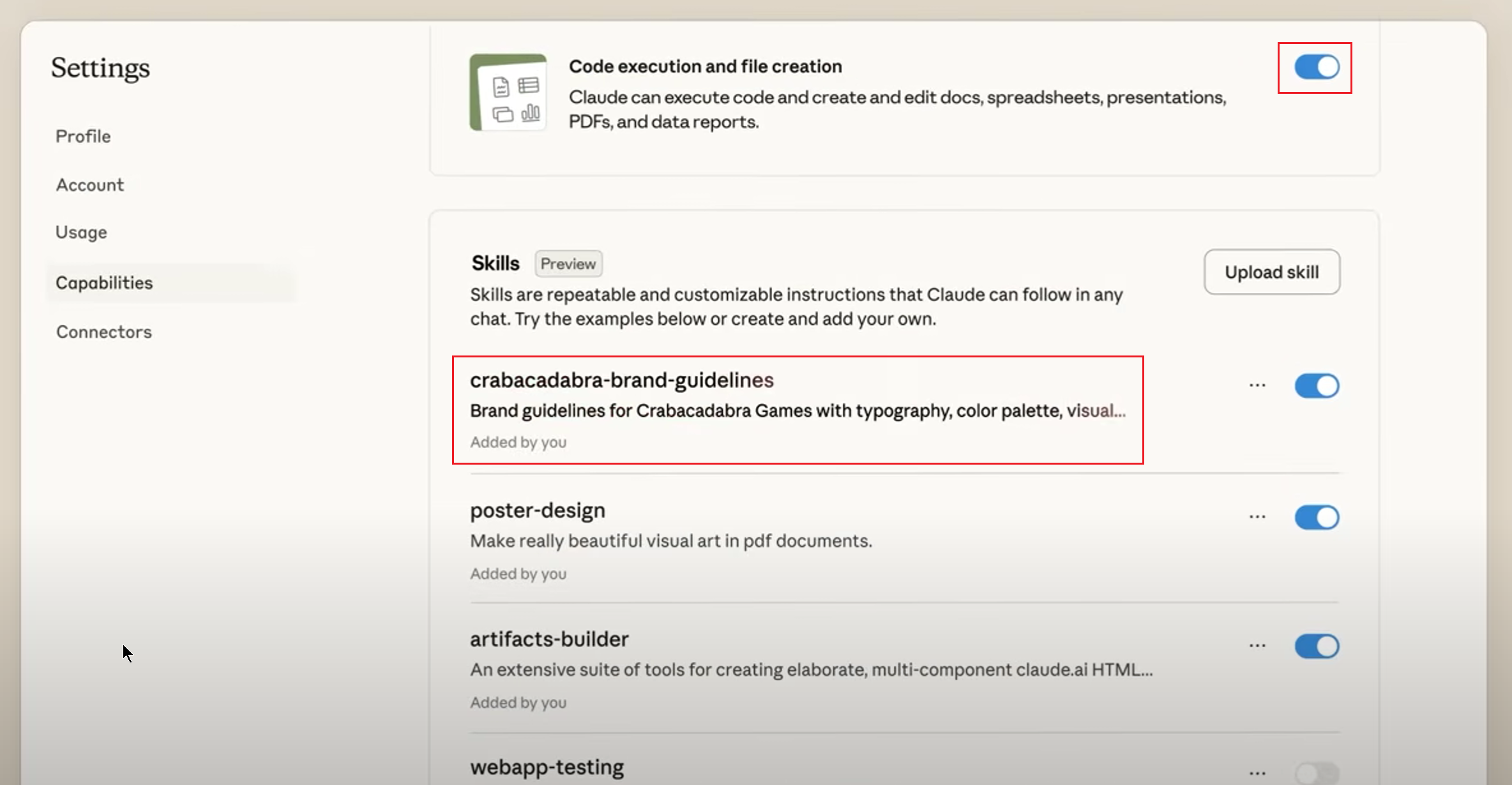The height and width of the screenshot is (785, 1512).
Task: Navigate to Connectors settings
Action: [x=104, y=332]
